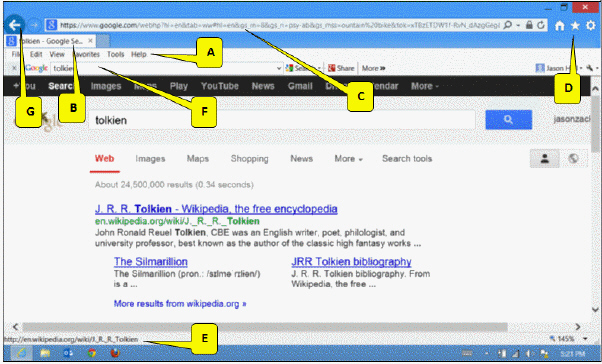The height and width of the screenshot is (364, 602).
Task: Open More results from wikipedia.org link
Action: tap(180, 304)
